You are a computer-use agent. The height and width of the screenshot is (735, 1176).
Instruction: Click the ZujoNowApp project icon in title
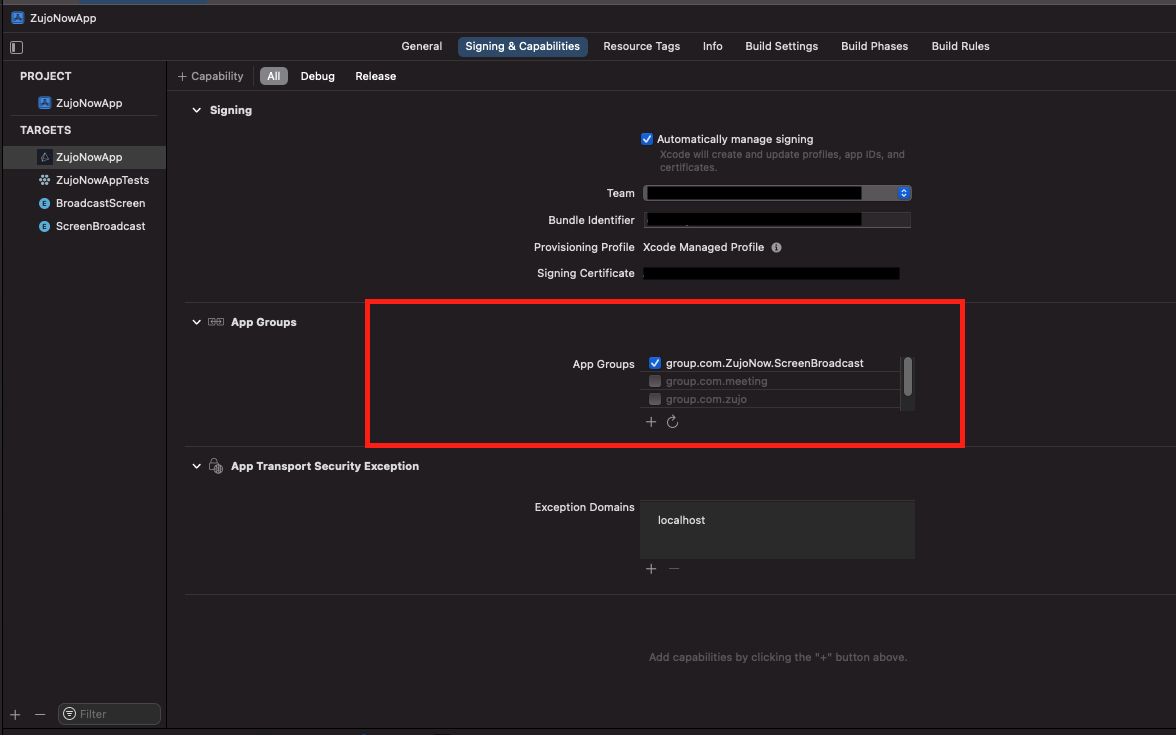pos(17,18)
